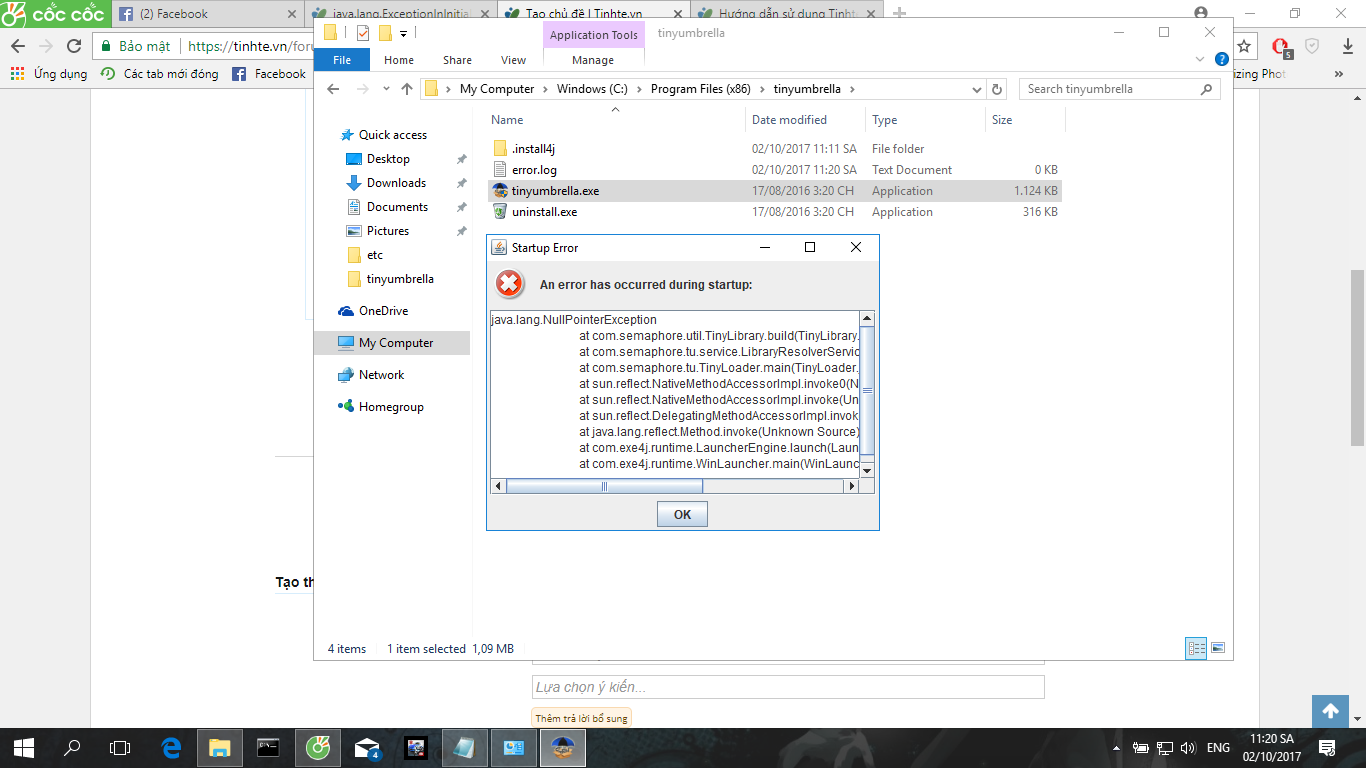Switch to details view layout icon

click(1196, 648)
